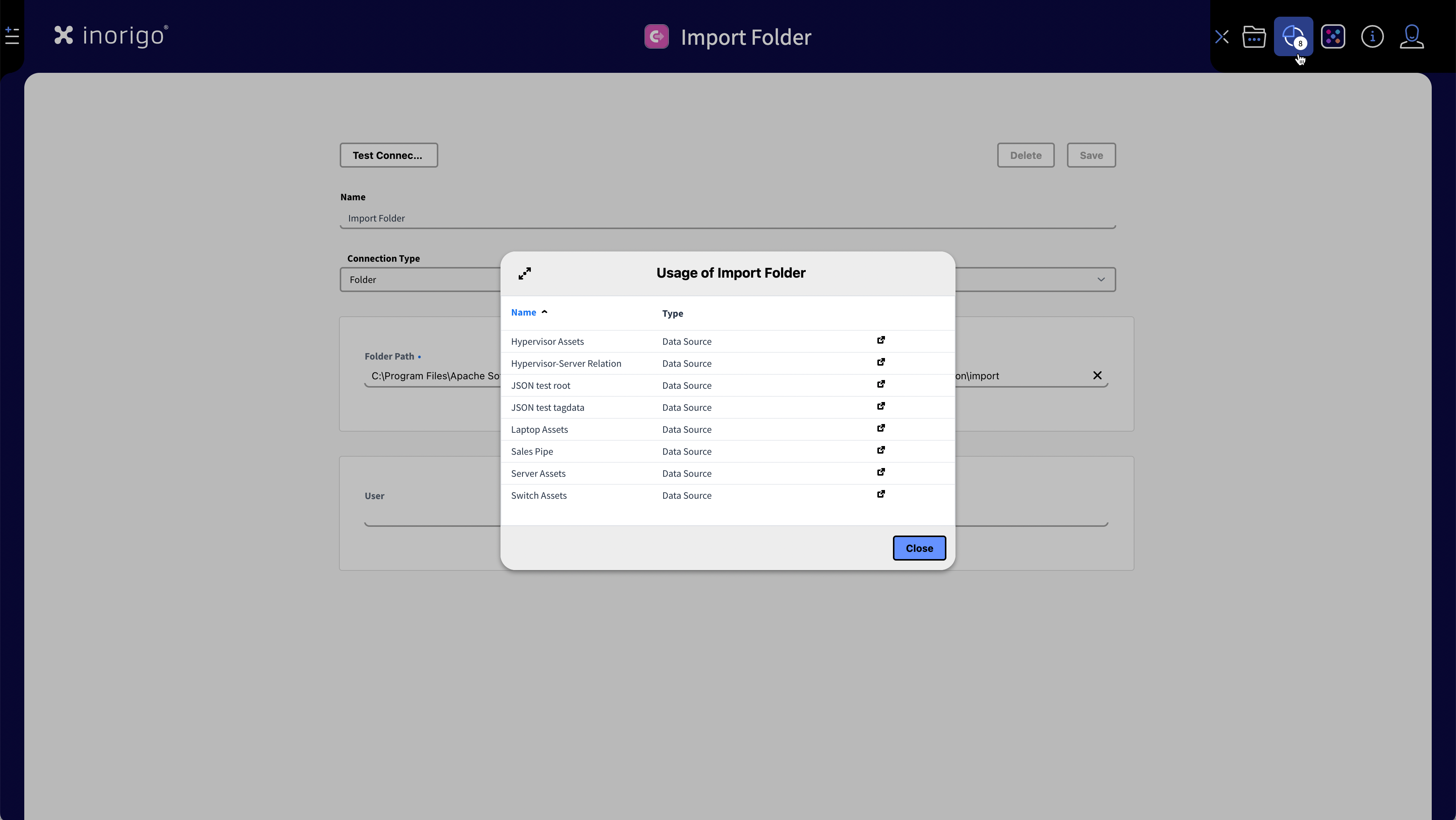Click the Name input field
The height and width of the screenshot is (820, 1456).
point(727,218)
